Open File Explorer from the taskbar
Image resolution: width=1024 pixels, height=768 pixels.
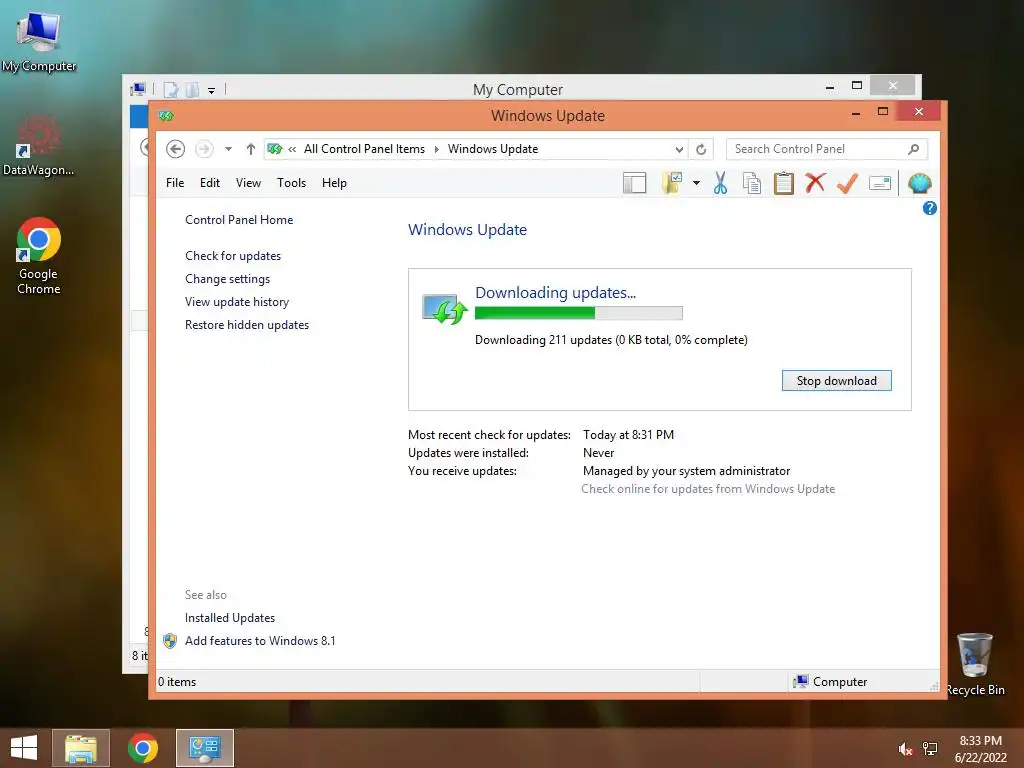coord(81,748)
